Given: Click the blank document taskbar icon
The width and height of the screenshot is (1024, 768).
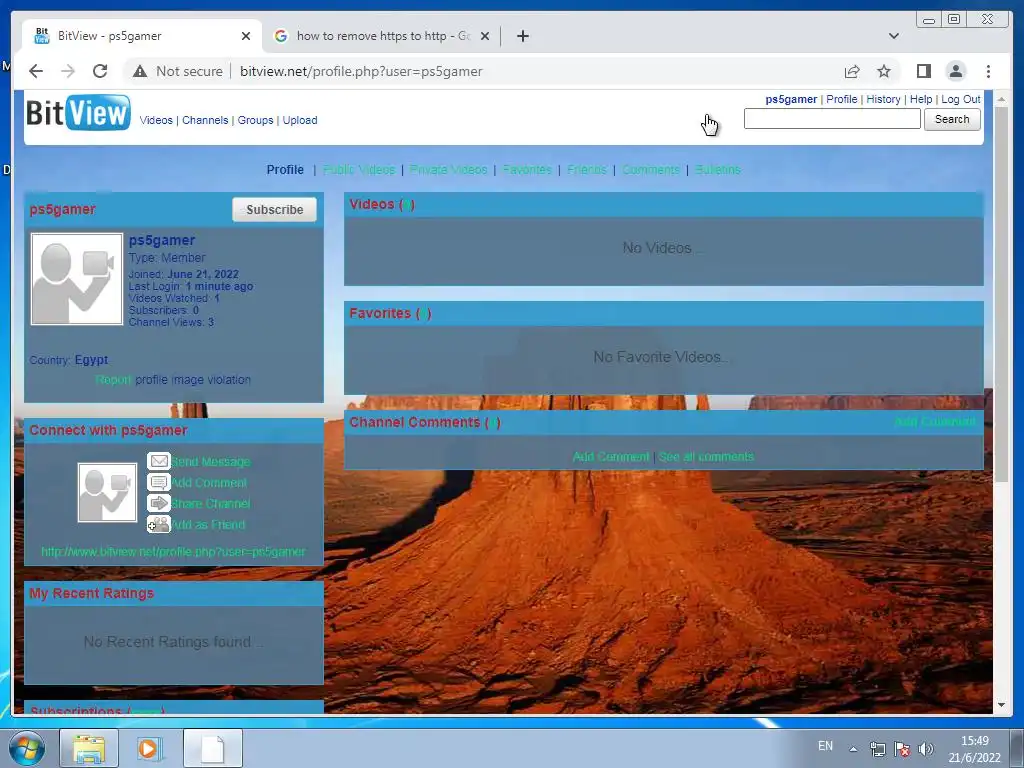Looking at the screenshot, I should pos(212,748).
